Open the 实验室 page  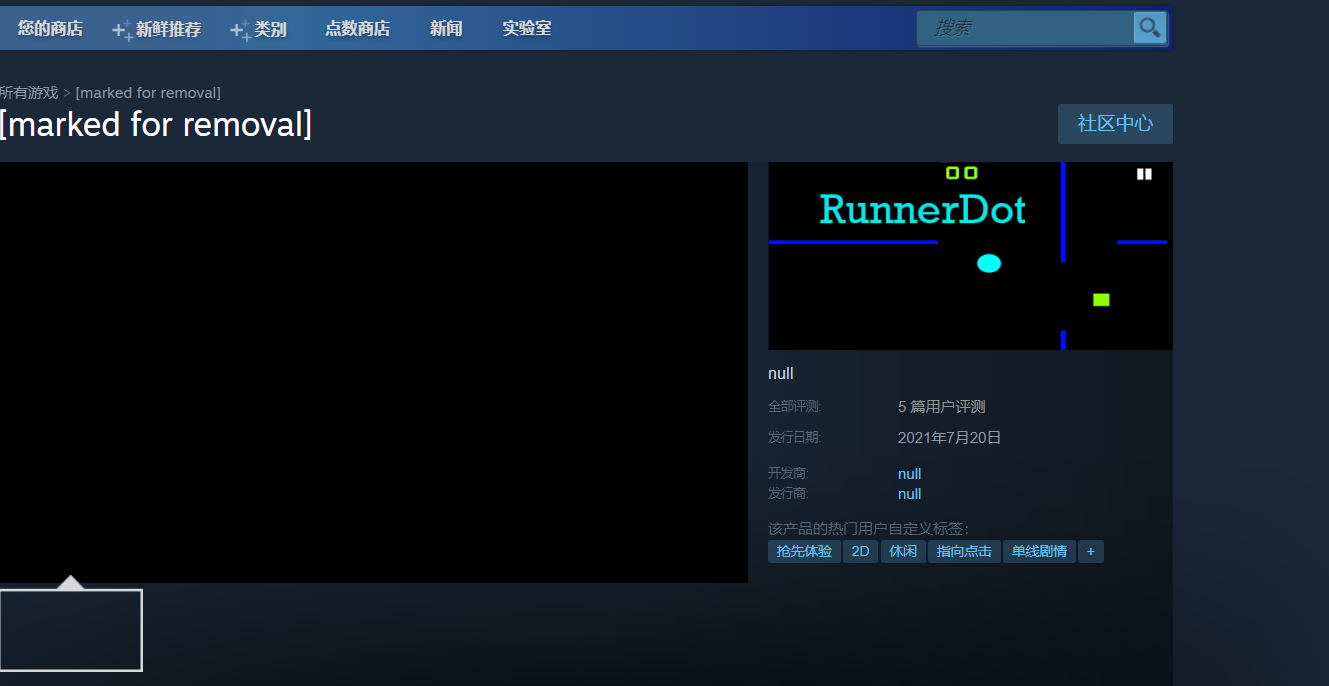[x=526, y=29]
